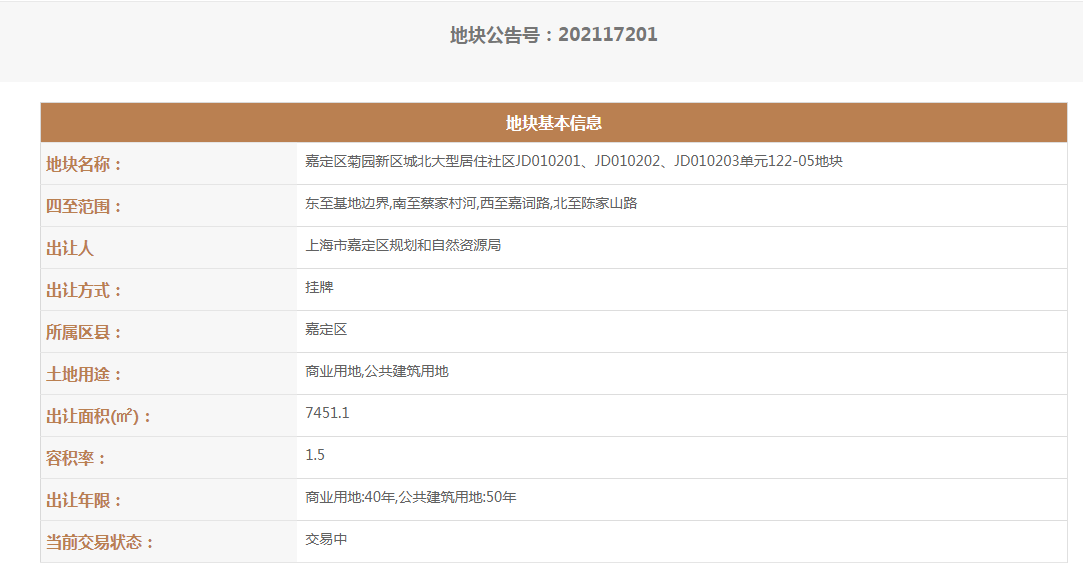This screenshot has height=573, width=1083.
Task: Select the parcel name value with JD010201
Action: click(573, 161)
